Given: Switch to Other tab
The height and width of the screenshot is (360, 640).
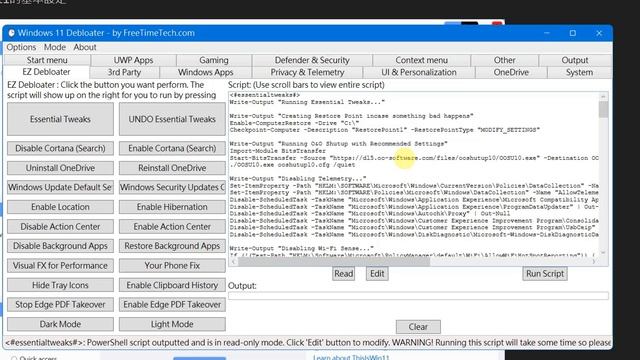Looking at the screenshot, I should [x=504, y=60].
